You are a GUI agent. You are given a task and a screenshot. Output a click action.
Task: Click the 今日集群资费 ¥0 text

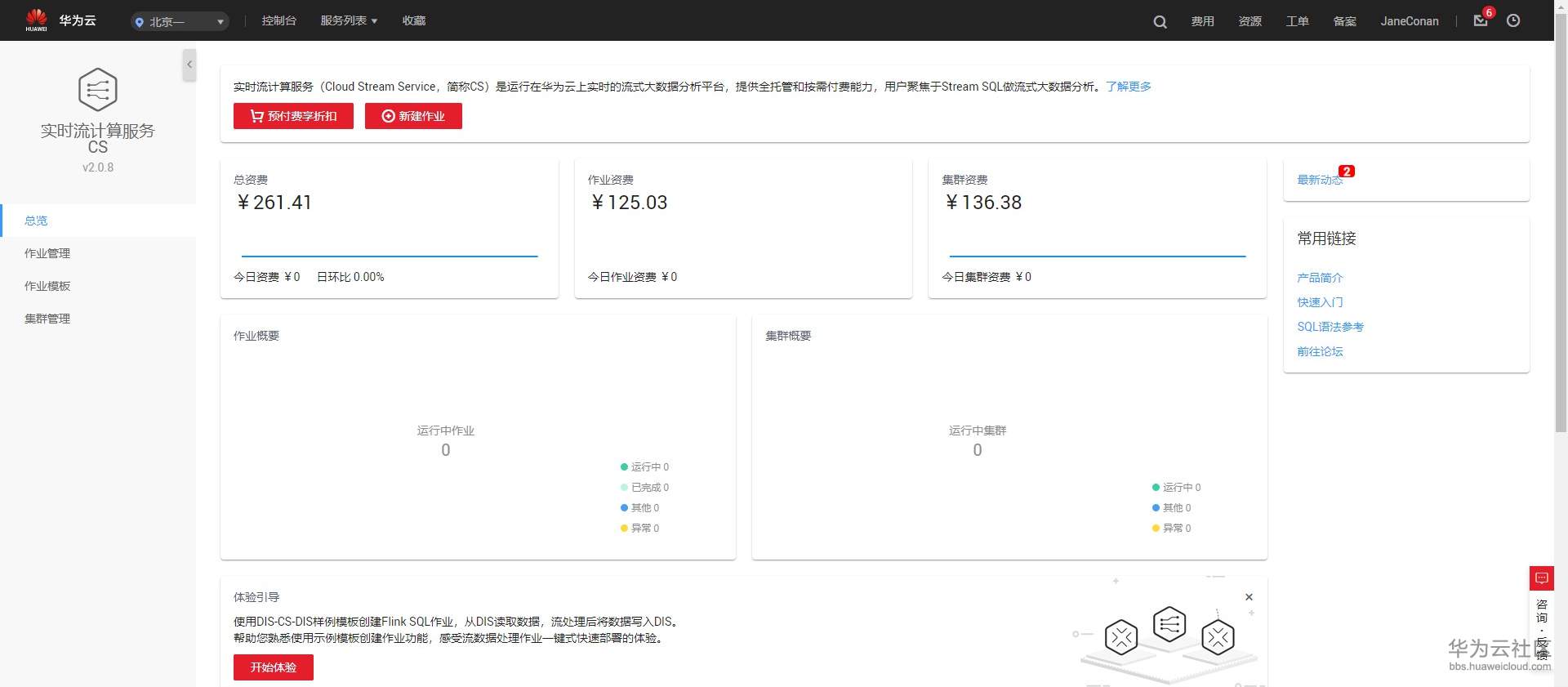tap(987, 277)
